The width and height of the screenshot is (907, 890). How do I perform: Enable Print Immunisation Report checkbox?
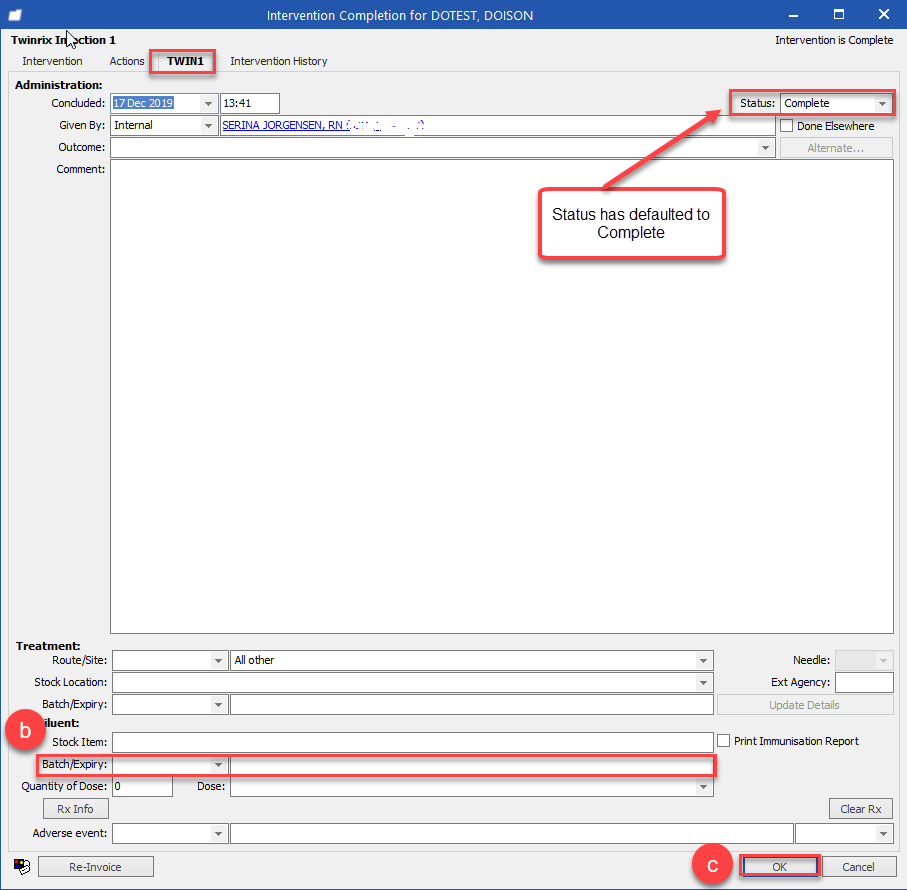pyautogui.click(x=723, y=741)
